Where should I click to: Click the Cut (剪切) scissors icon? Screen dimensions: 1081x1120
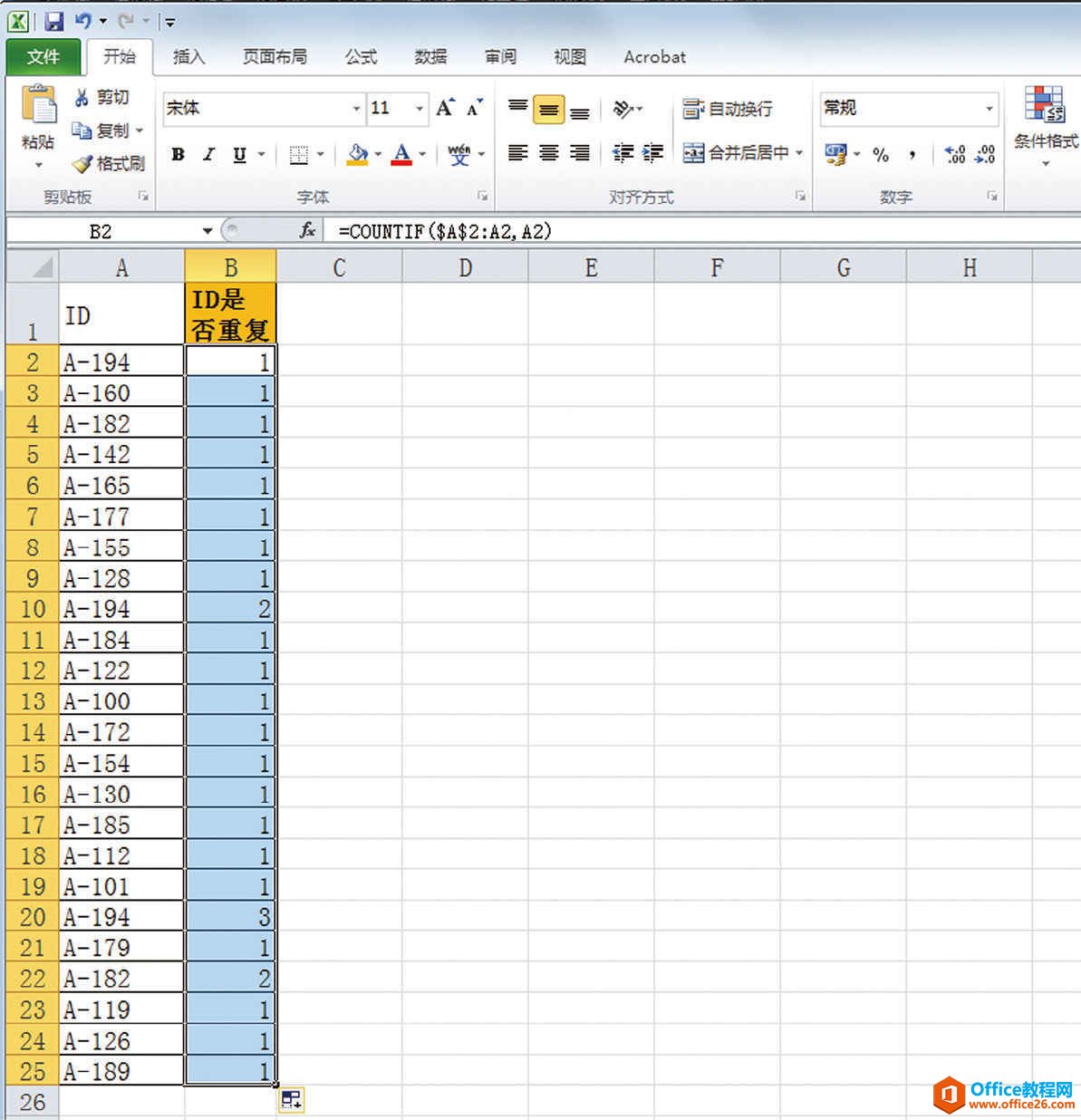click(82, 98)
